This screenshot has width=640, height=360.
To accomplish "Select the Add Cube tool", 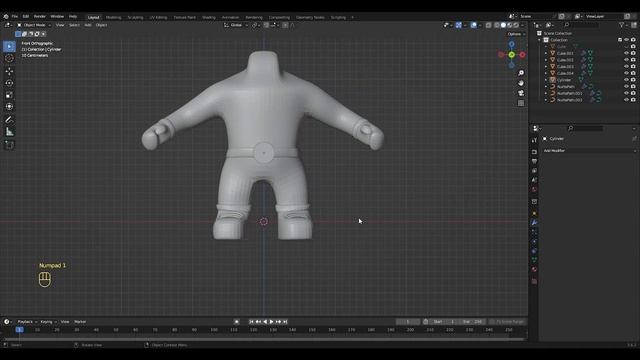I will coord(9,144).
